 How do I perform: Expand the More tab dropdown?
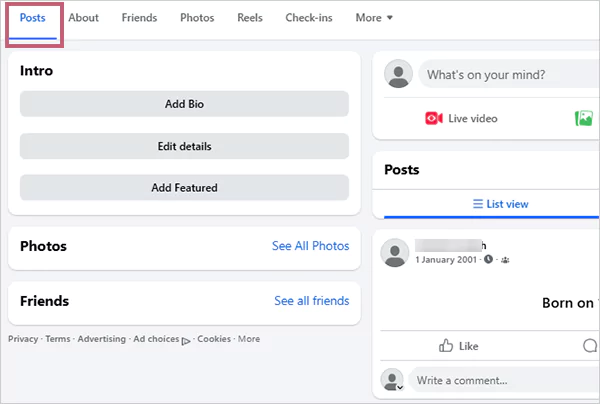click(x=374, y=18)
